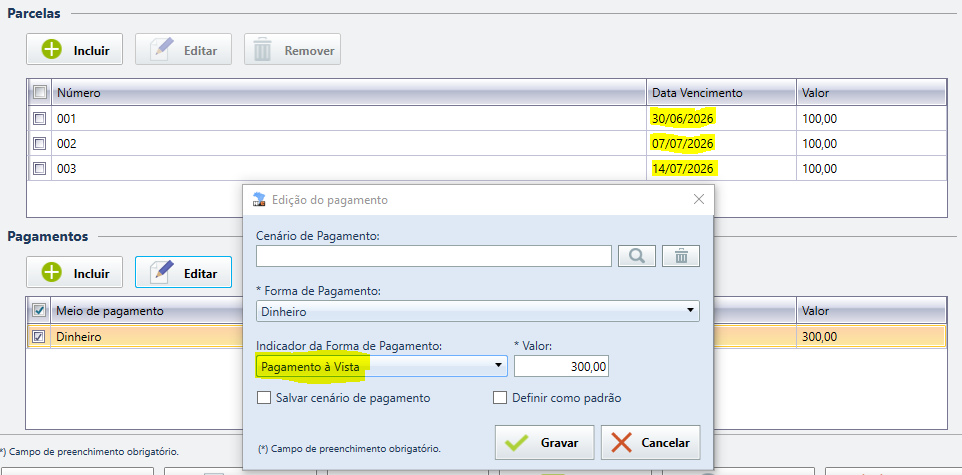Click Incluir with green plus in Parcelas
This screenshot has height=475, width=962.
point(74,50)
